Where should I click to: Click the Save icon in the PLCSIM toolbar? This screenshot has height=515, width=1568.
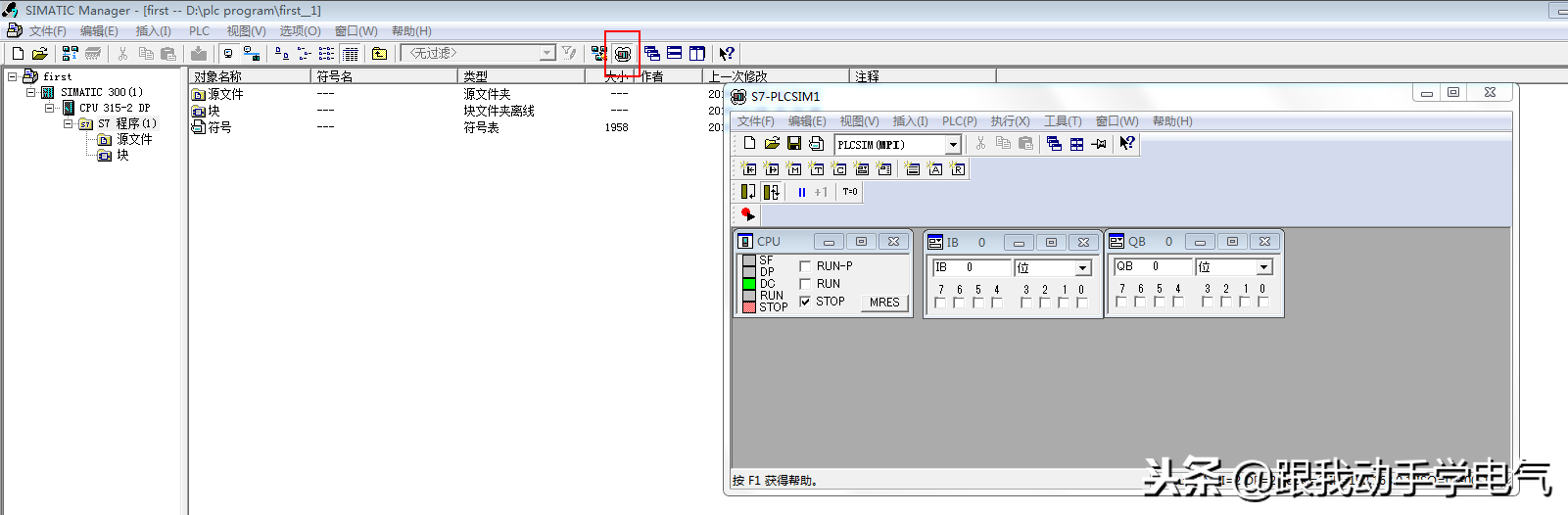coord(794,144)
